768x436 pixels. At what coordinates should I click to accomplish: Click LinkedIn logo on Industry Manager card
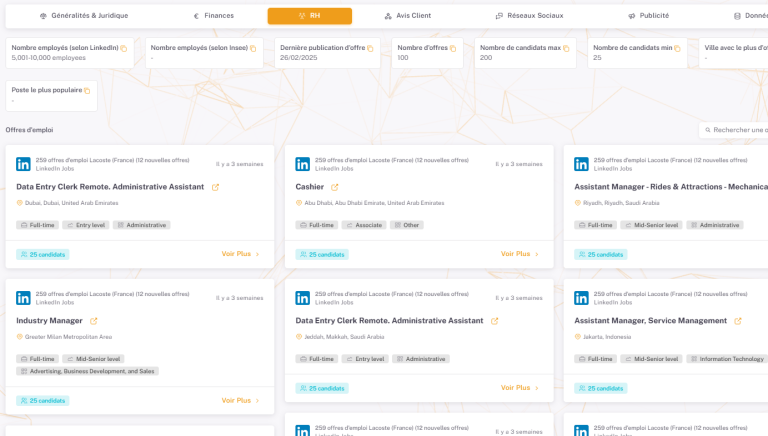23,298
